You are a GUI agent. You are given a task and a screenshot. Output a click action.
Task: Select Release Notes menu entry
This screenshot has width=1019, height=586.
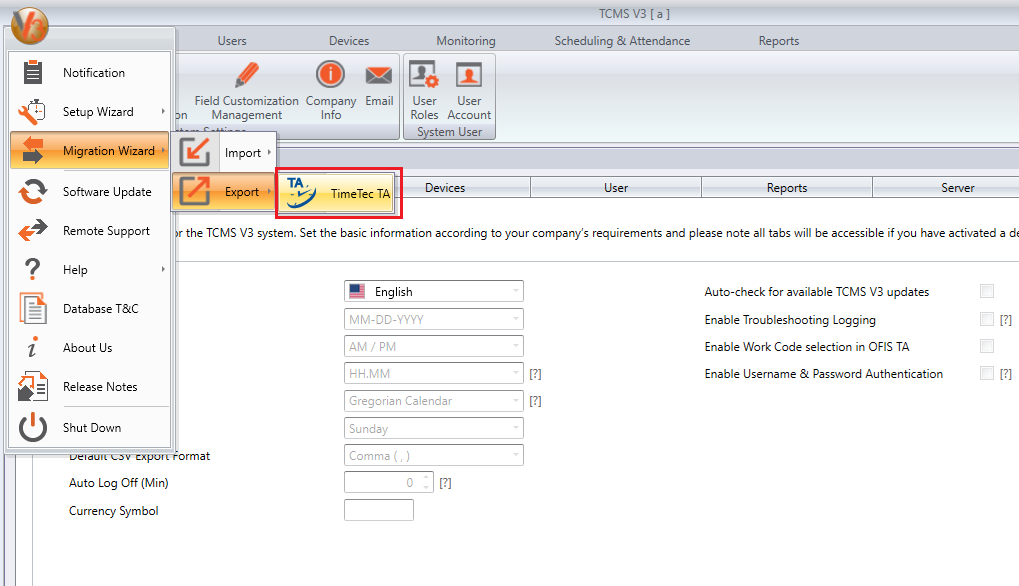[x=90, y=386]
